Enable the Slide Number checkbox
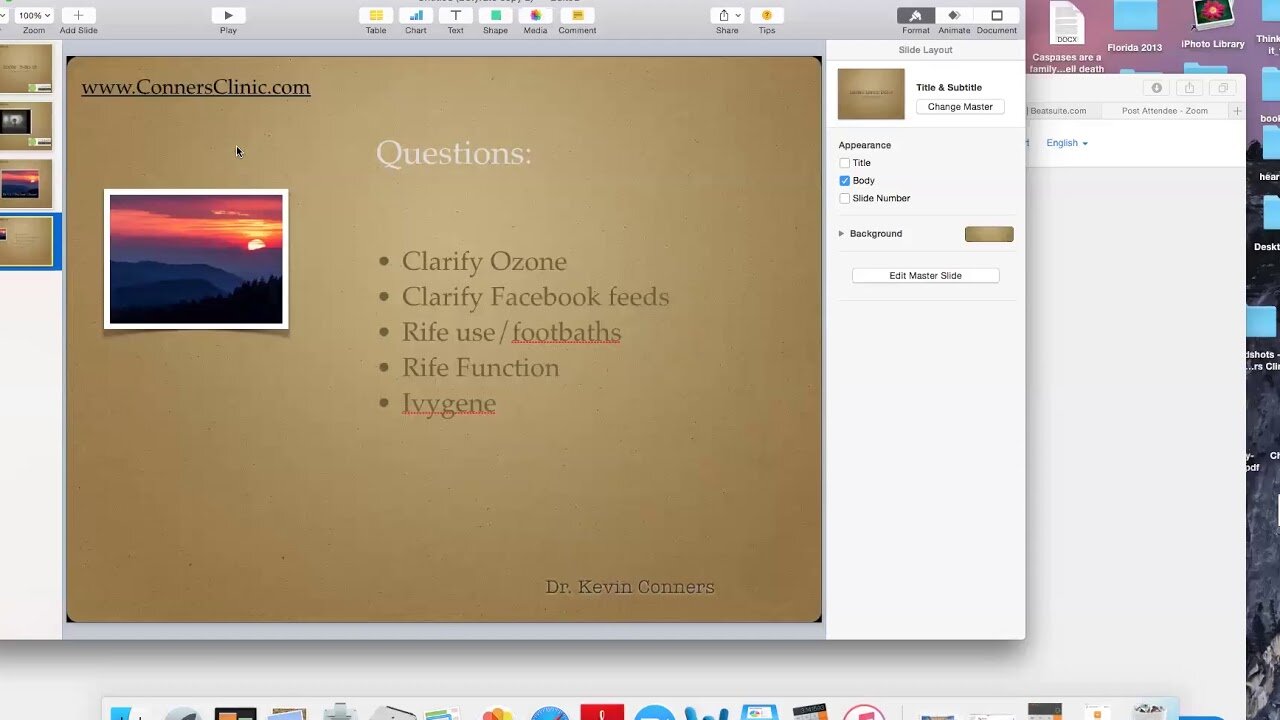This screenshot has width=1280, height=720. [x=845, y=198]
